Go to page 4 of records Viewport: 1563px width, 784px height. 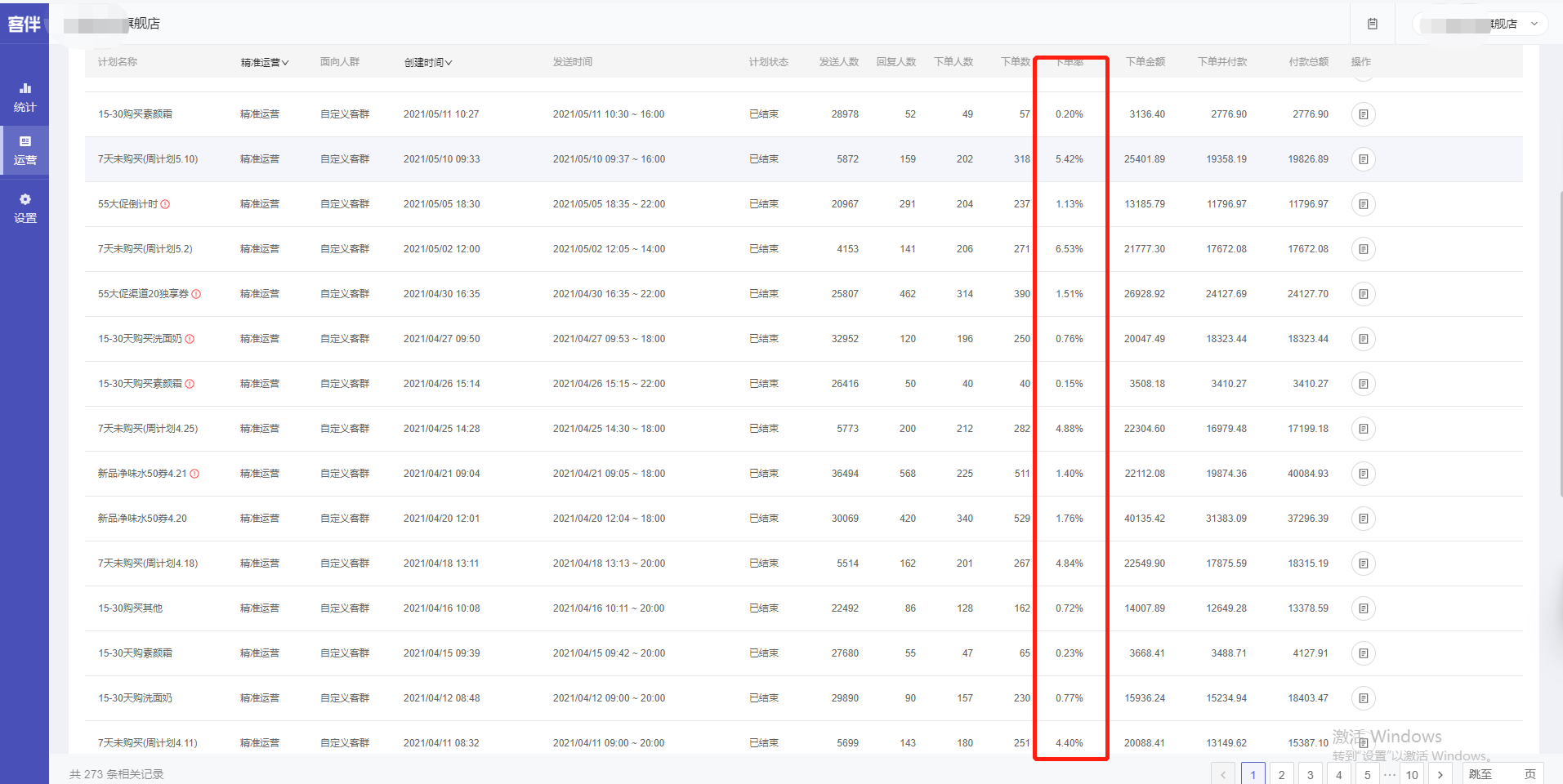(x=1338, y=774)
